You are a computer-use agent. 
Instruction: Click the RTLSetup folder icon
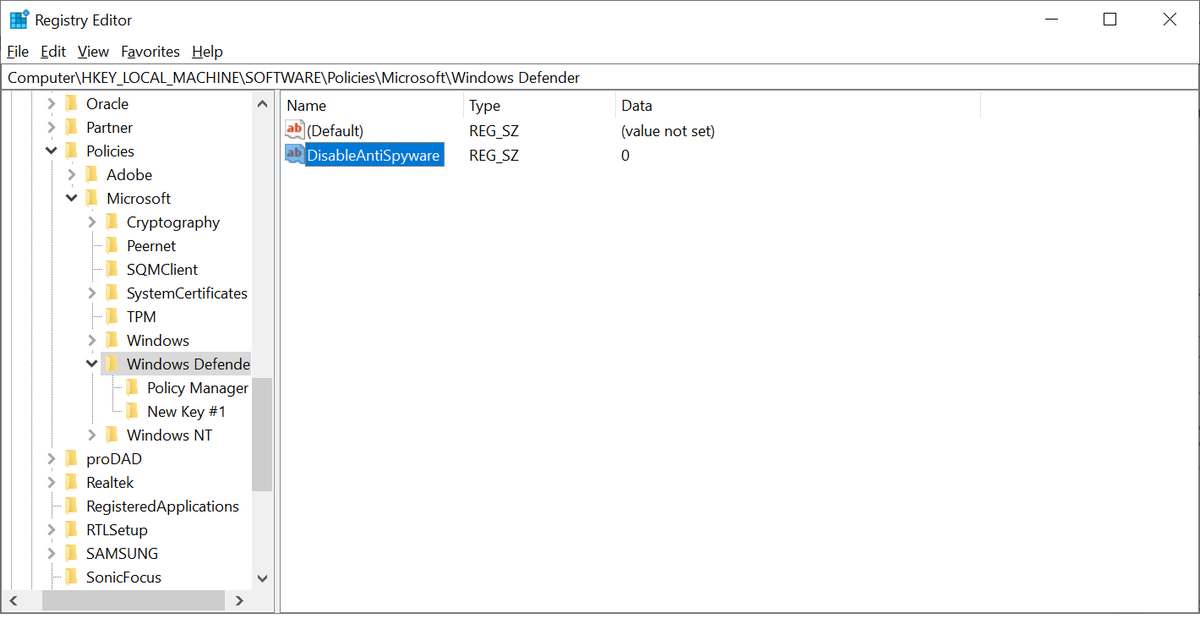71,529
